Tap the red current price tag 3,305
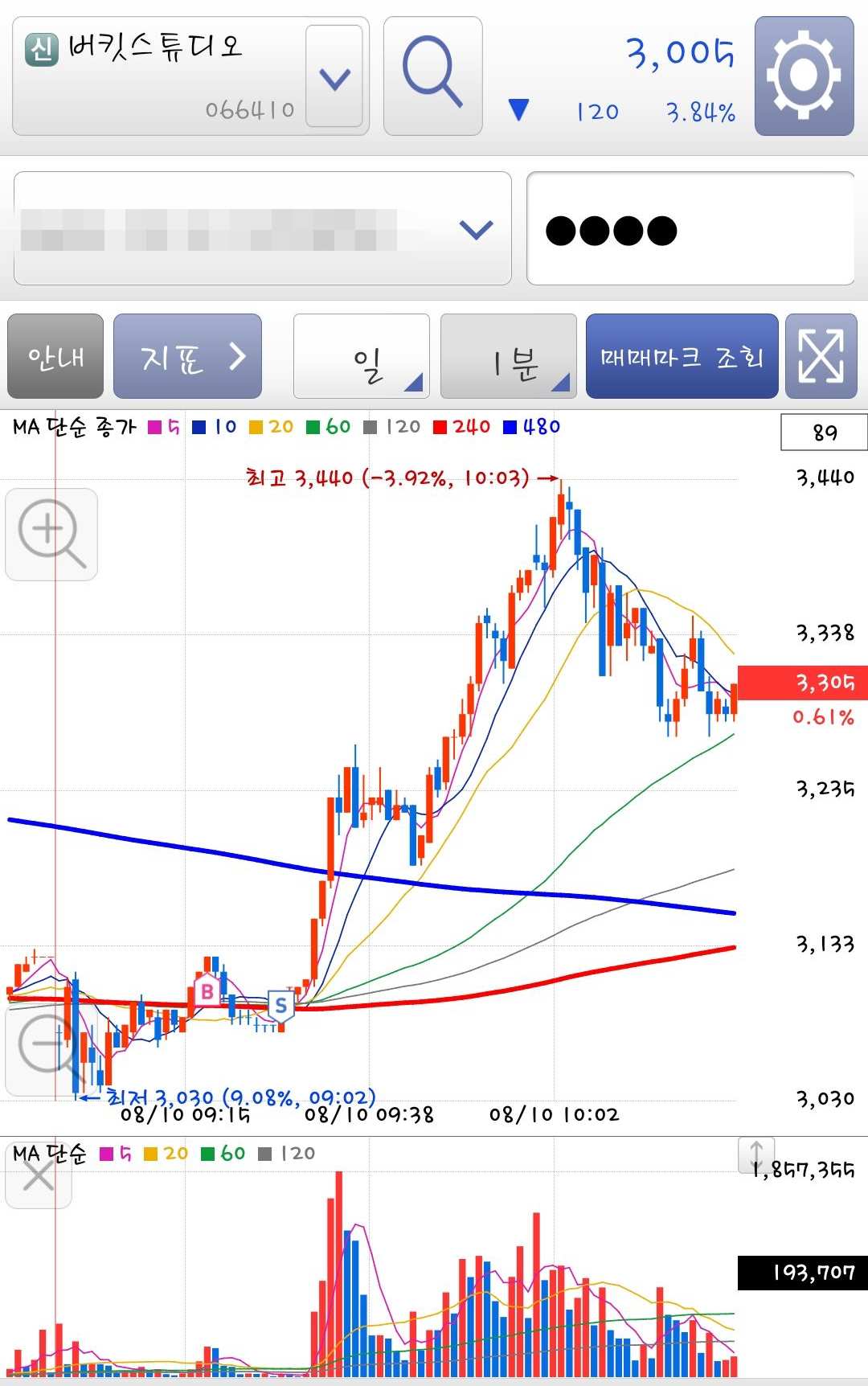This screenshot has width=868, height=1386. pos(802,683)
